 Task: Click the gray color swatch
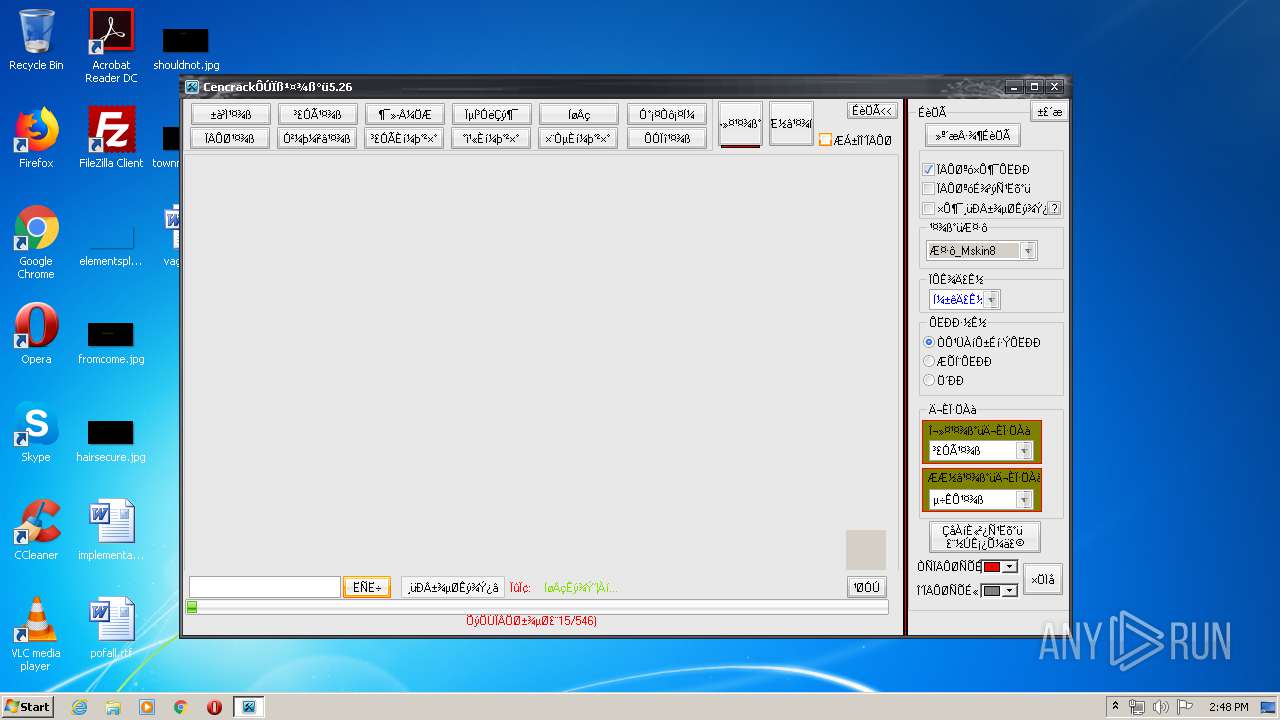(x=992, y=591)
